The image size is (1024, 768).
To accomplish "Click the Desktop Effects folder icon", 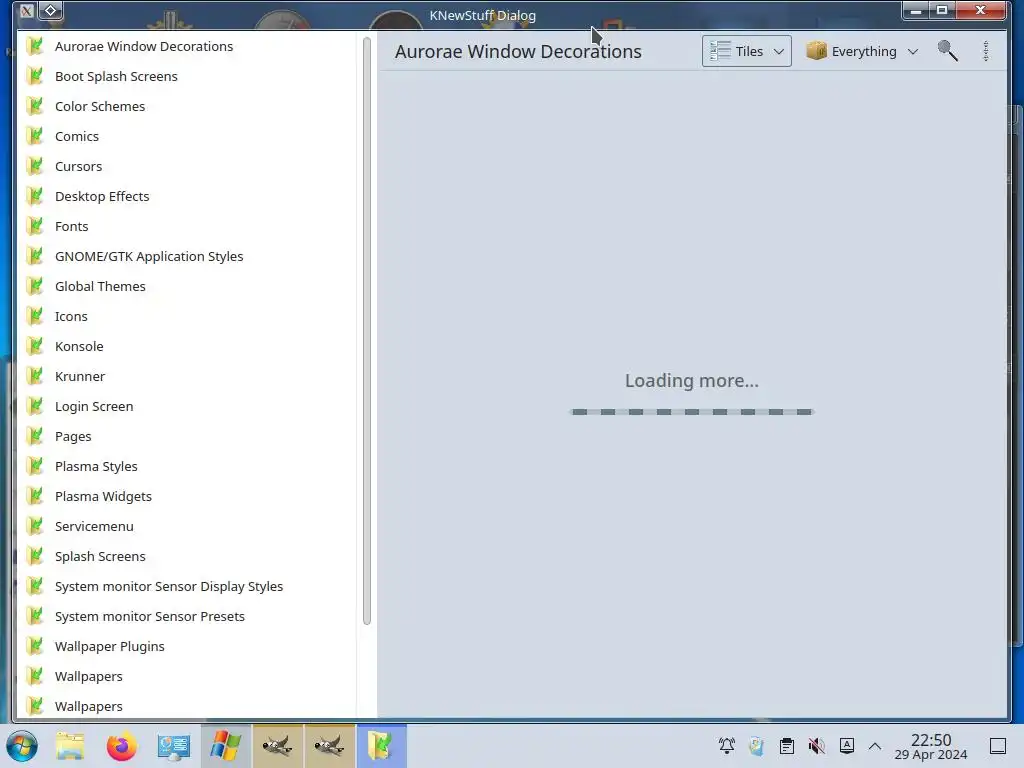I will coord(35,197).
